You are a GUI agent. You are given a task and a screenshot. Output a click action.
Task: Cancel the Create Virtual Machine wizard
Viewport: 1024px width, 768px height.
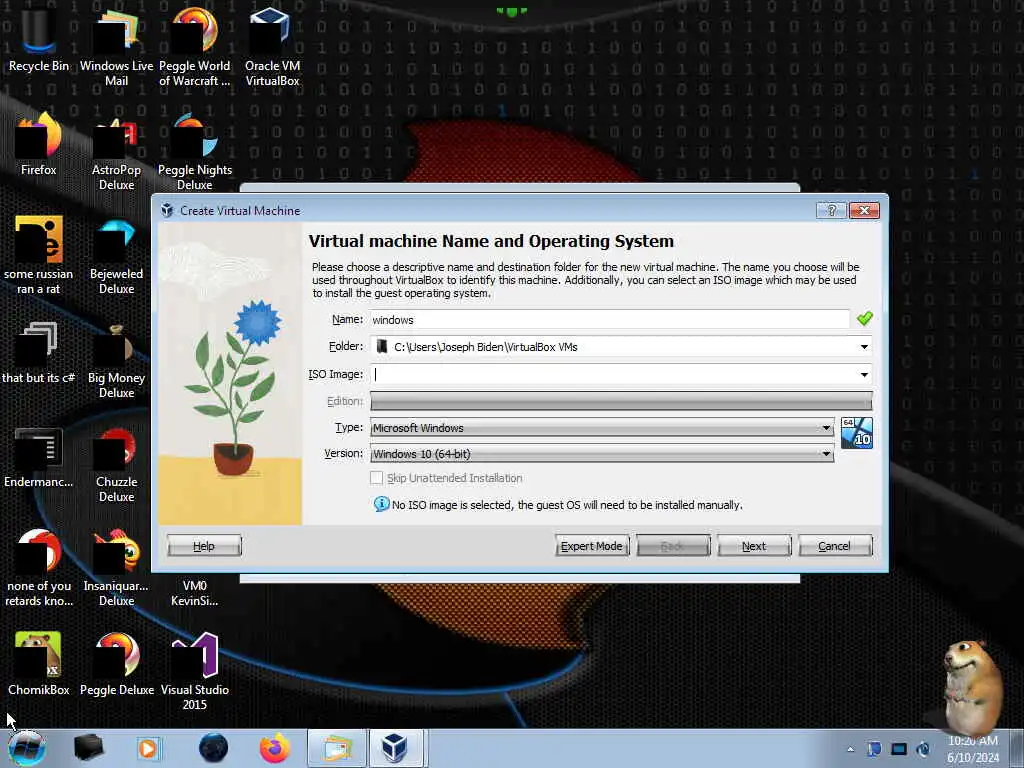pyautogui.click(x=835, y=546)
